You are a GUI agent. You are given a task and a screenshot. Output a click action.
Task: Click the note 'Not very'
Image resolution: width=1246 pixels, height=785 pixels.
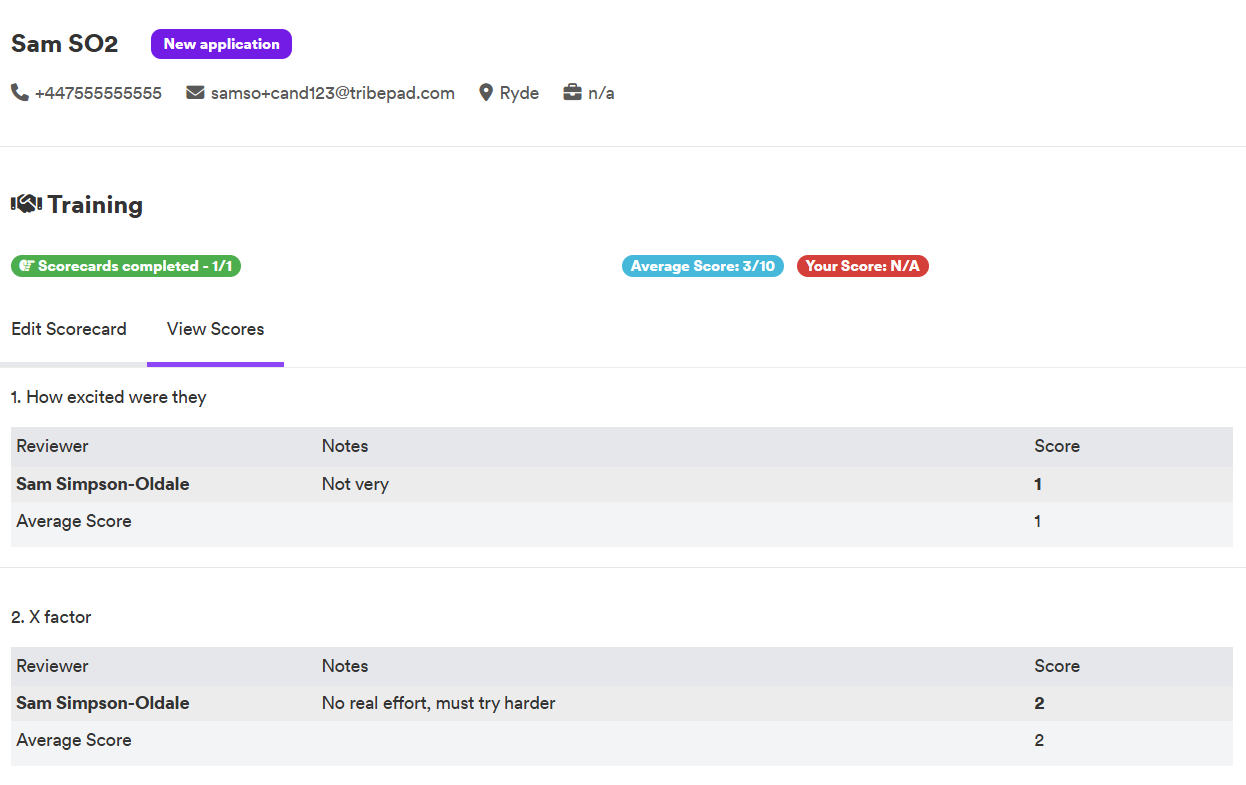coord(355,484)
